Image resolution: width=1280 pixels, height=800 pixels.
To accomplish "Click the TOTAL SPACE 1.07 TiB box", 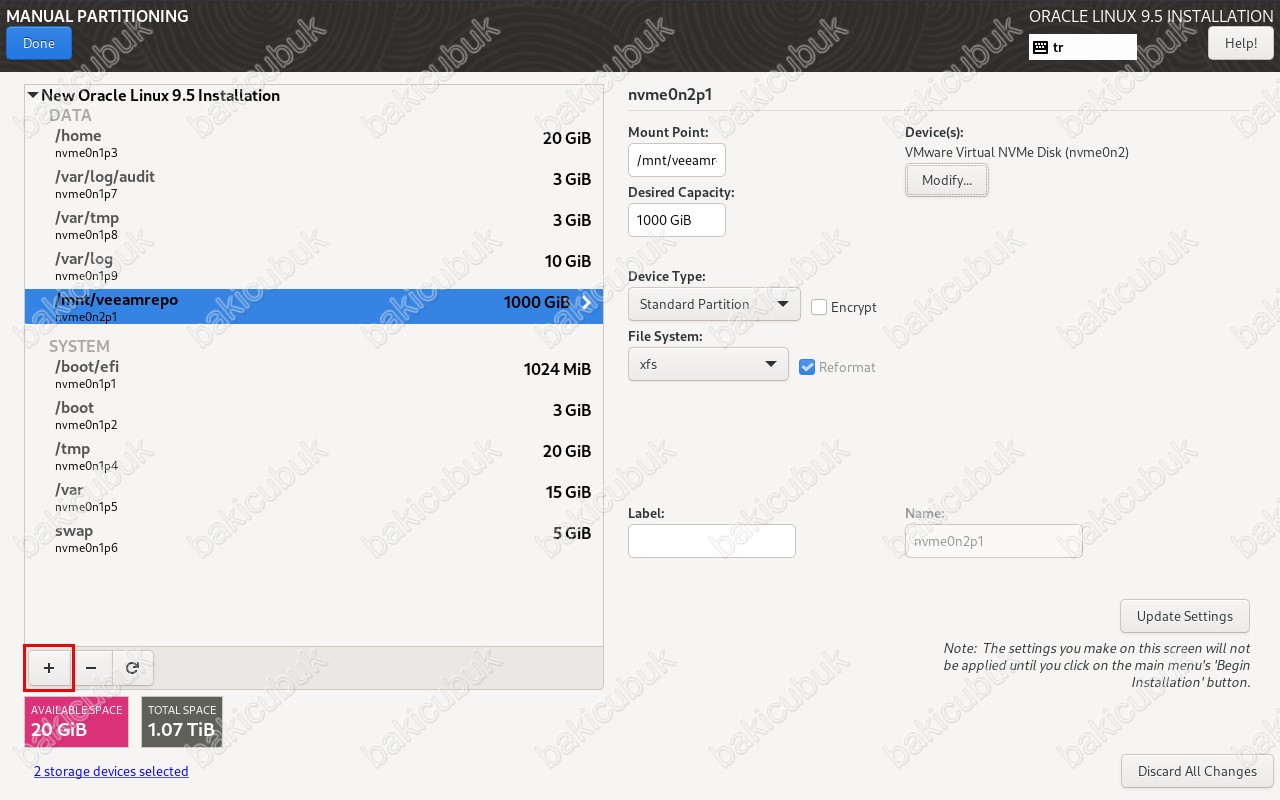I will 182,722.
